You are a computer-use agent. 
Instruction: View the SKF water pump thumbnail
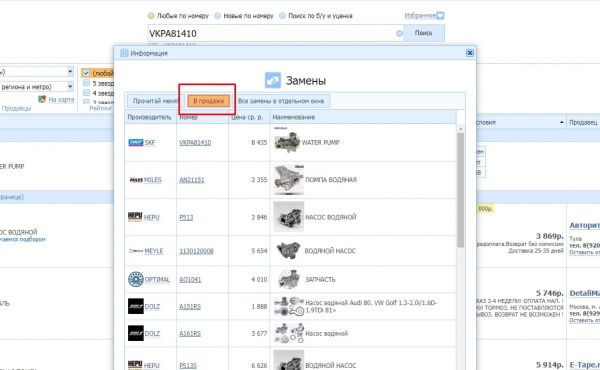pos(287,142)
